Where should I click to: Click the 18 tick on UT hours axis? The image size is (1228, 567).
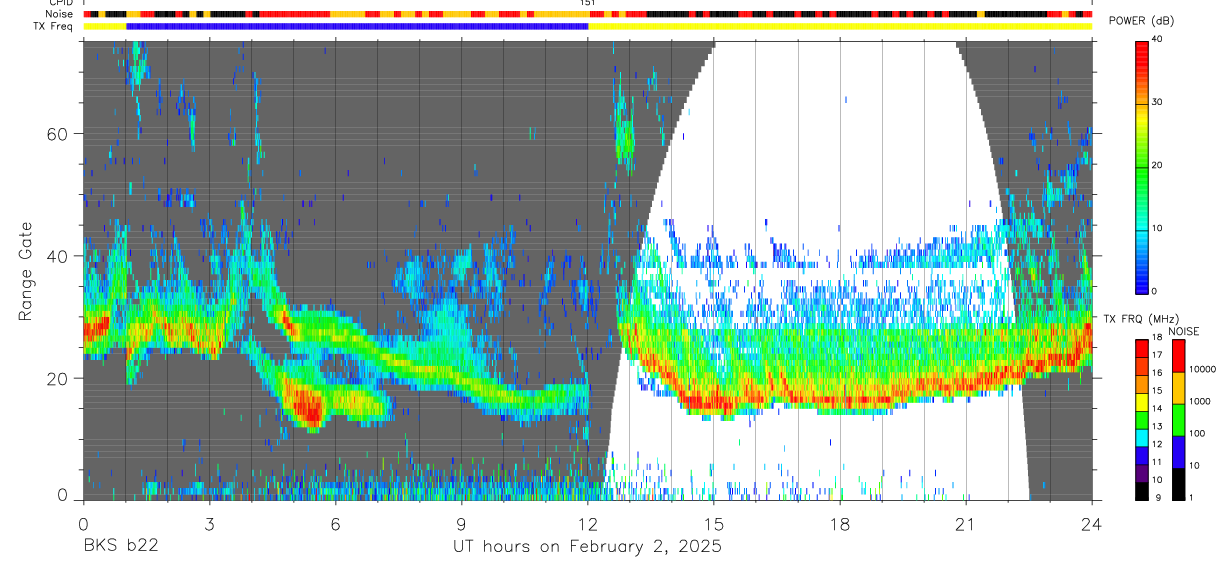[840, 523]
